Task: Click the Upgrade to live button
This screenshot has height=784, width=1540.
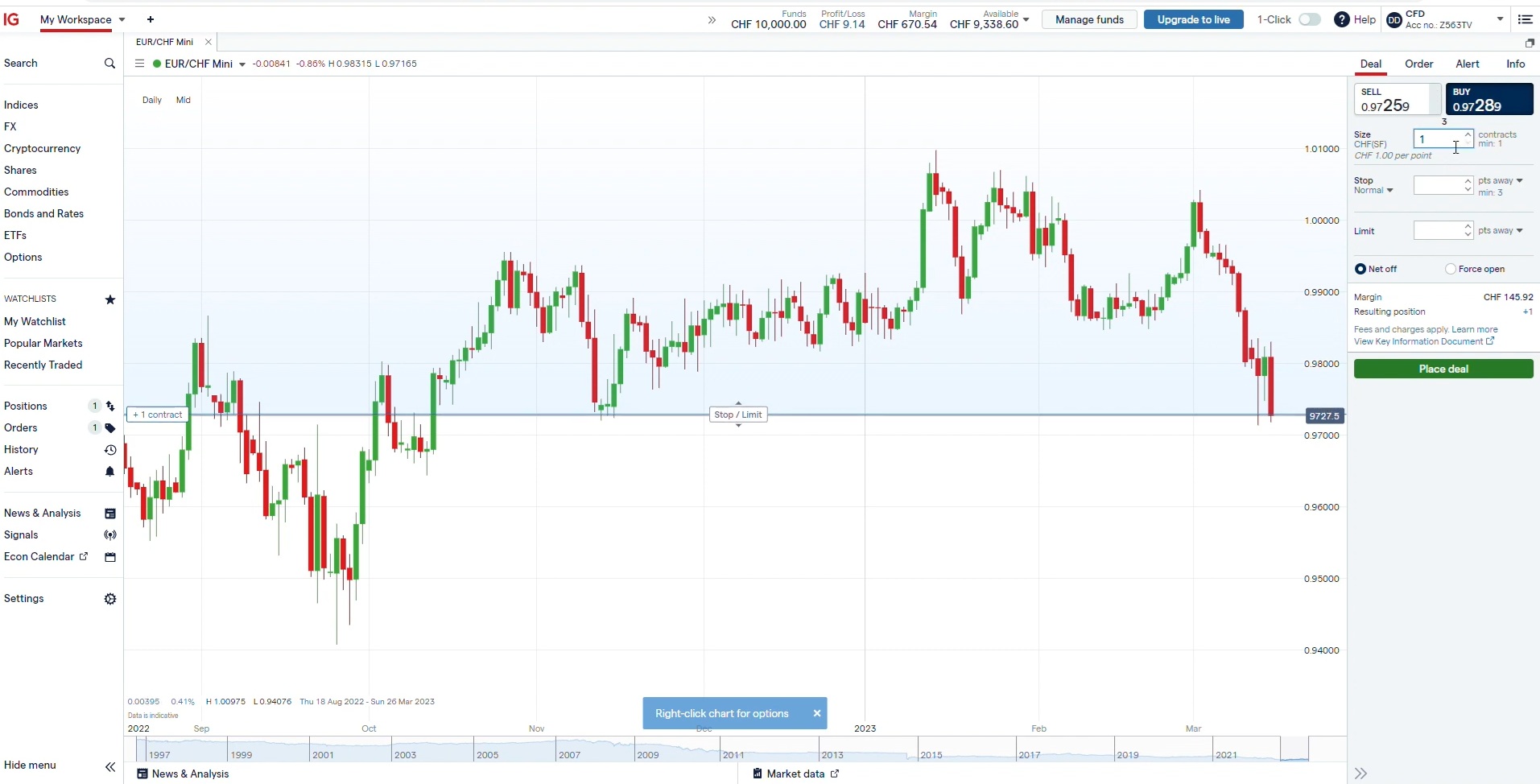Action: tap(1194, 19)
